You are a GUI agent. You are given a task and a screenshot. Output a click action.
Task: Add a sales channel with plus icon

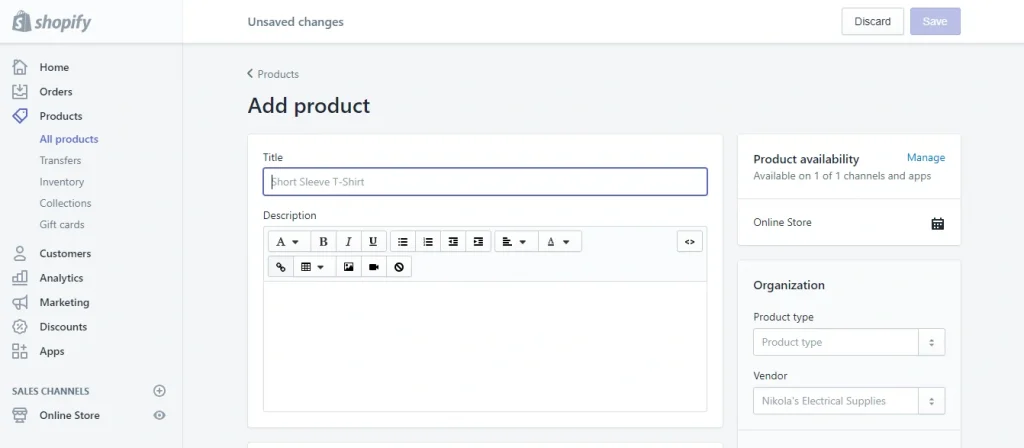click(x=159, y=391)
